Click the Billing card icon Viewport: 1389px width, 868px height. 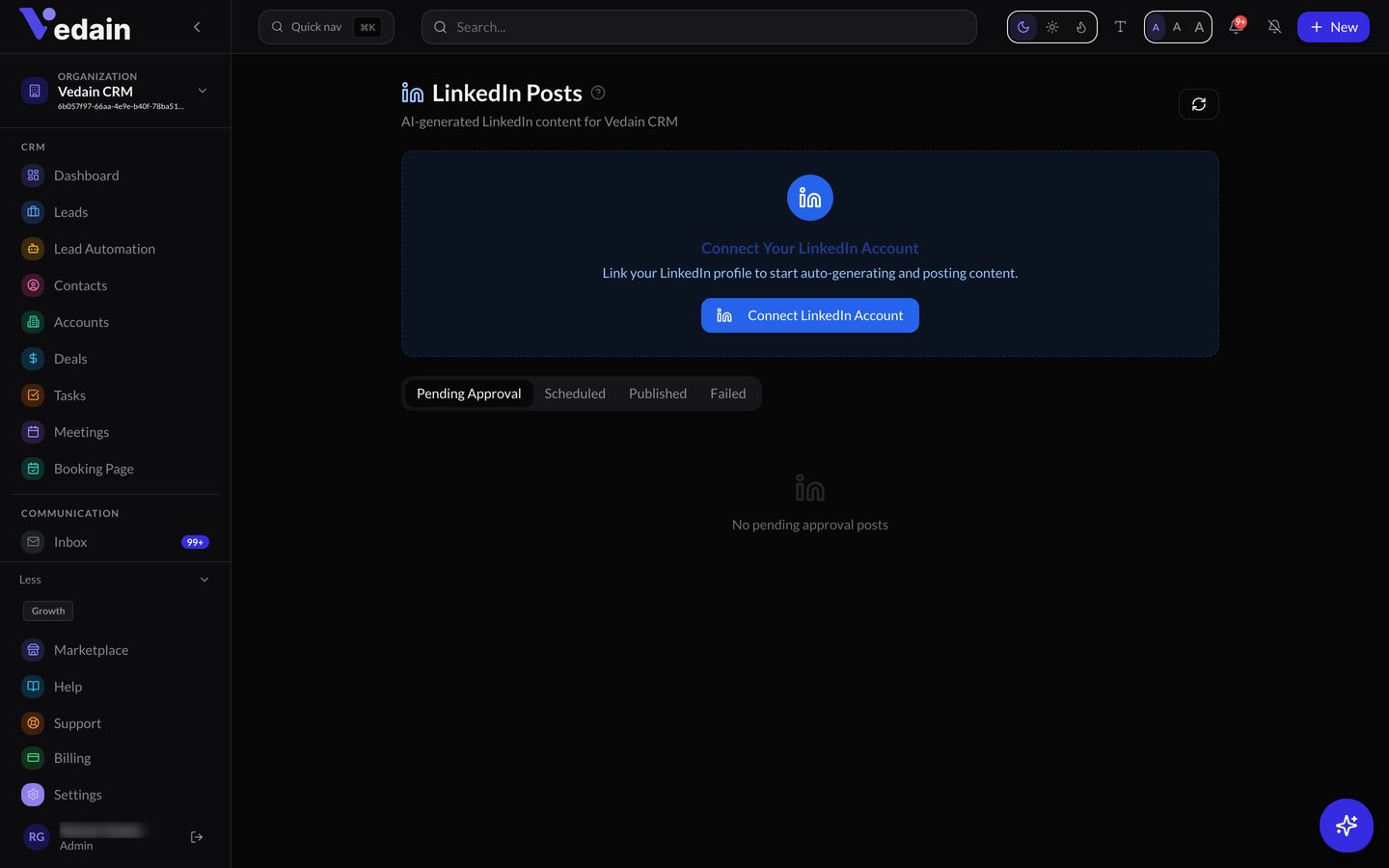[x=33, y=758]
